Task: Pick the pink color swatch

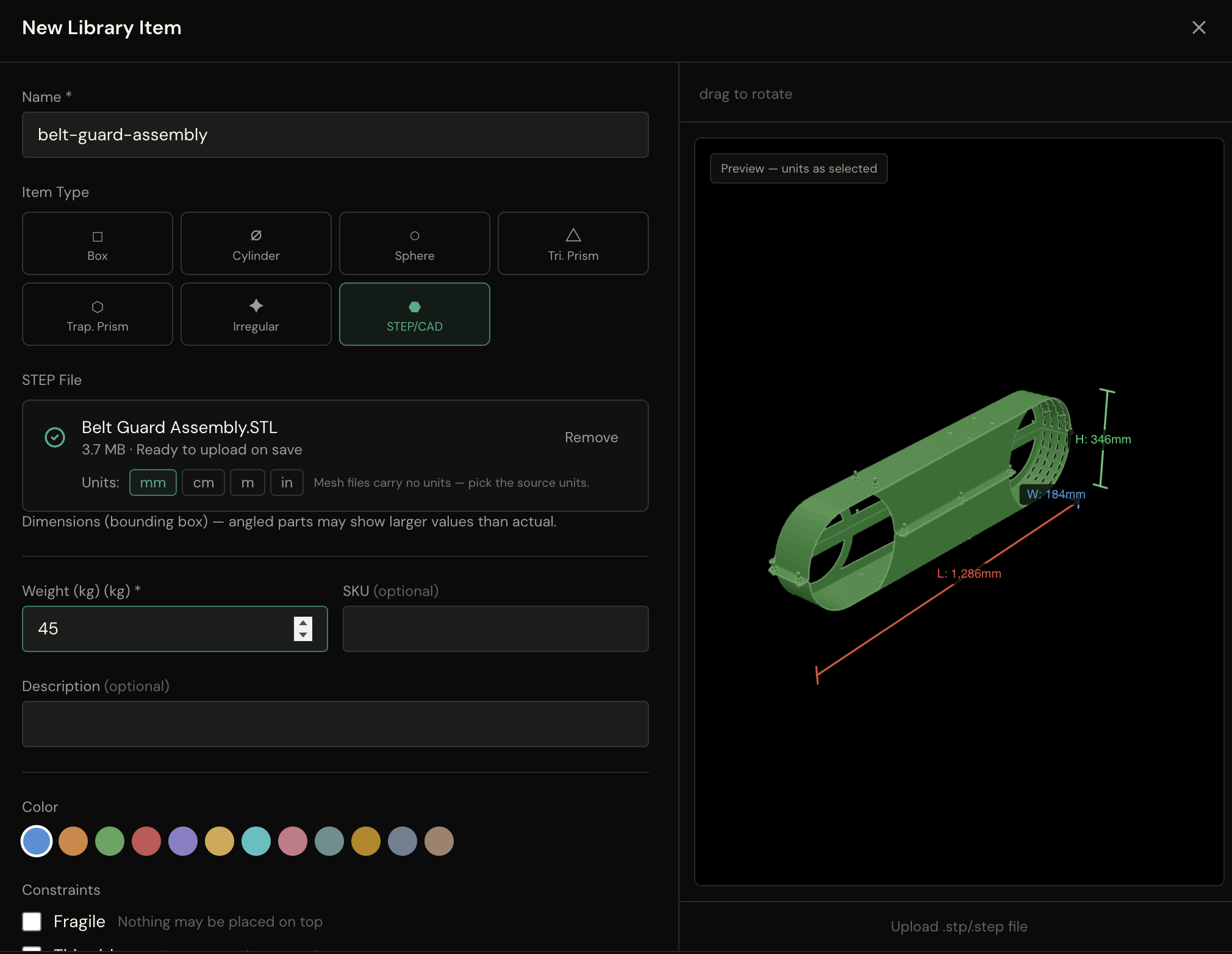Action: (x=293, y=841)
